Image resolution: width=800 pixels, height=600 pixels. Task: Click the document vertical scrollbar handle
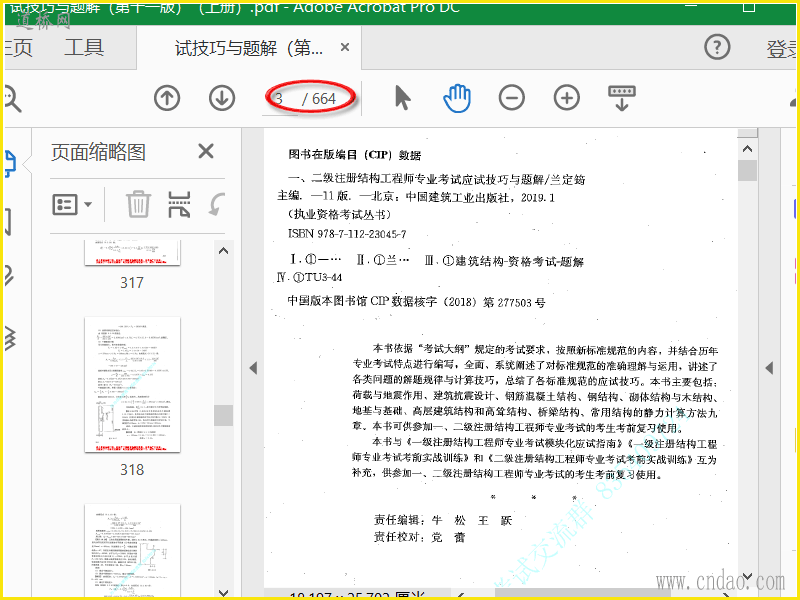point(747,170)
